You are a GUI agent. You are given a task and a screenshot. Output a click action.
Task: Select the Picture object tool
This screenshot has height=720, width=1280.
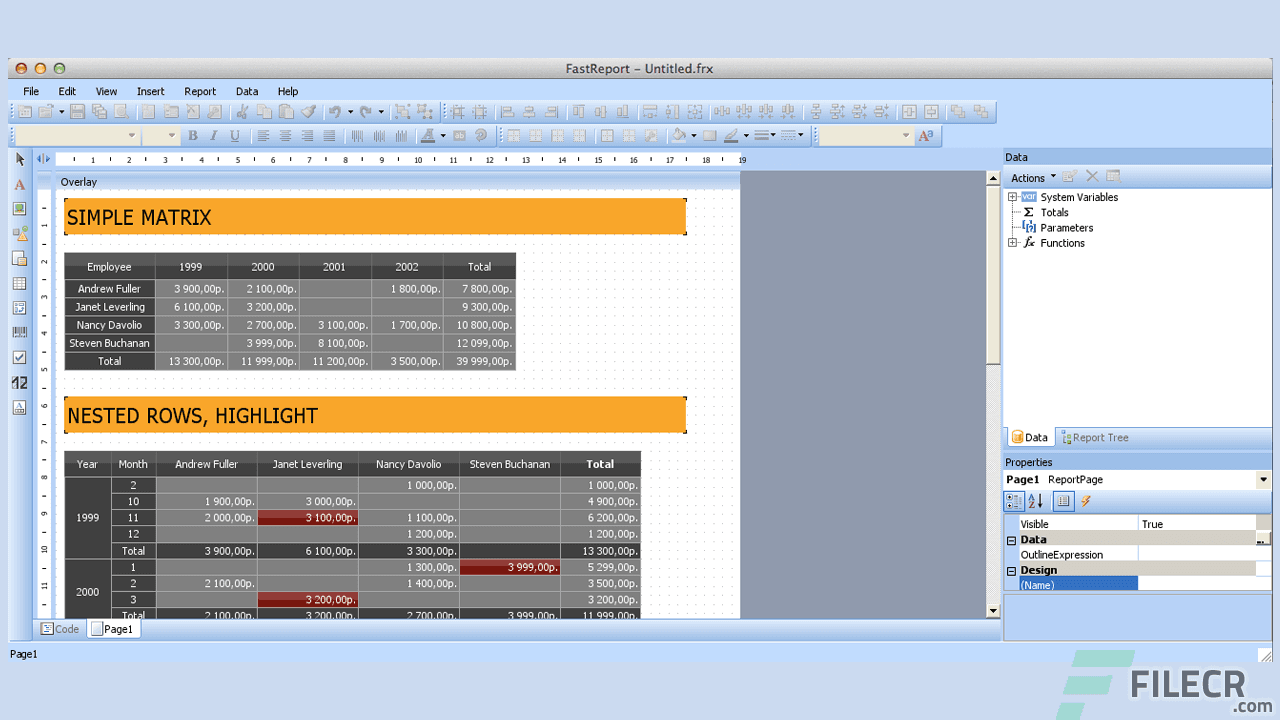click(x=20, y=208)
